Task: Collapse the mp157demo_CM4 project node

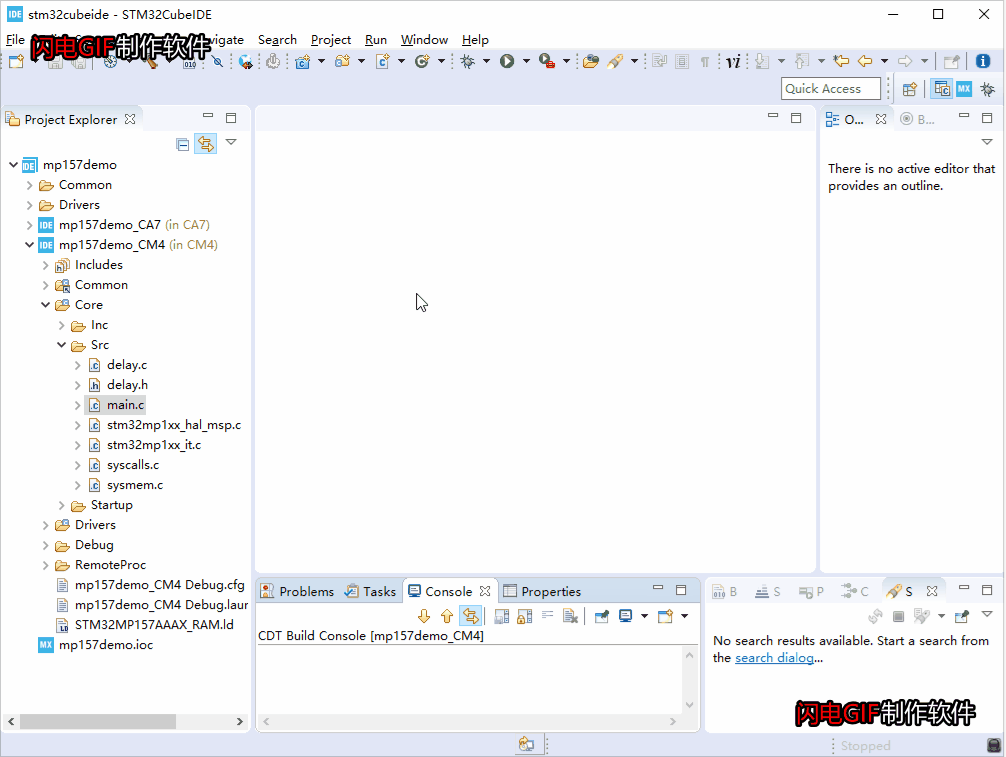Action: [30, 245]
